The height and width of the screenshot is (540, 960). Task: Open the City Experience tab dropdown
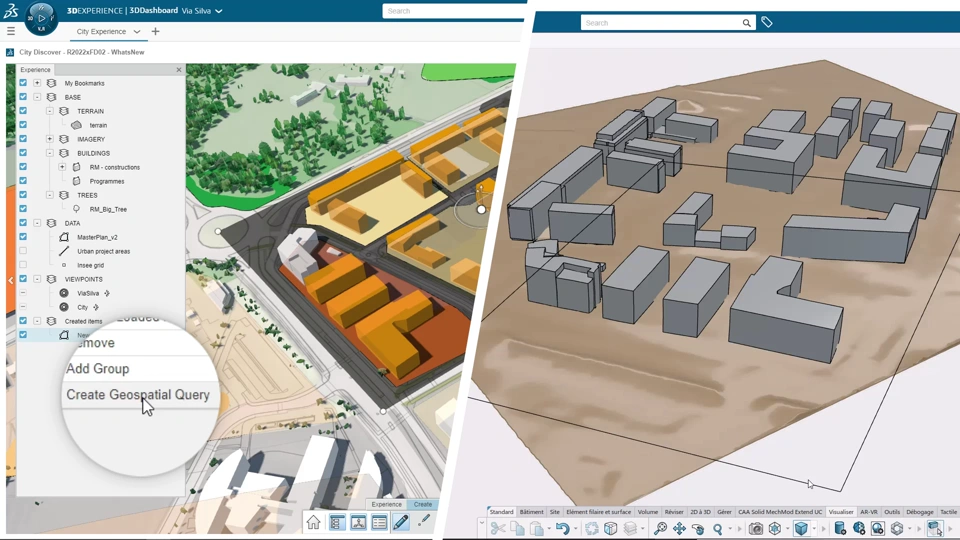(137, 32)
